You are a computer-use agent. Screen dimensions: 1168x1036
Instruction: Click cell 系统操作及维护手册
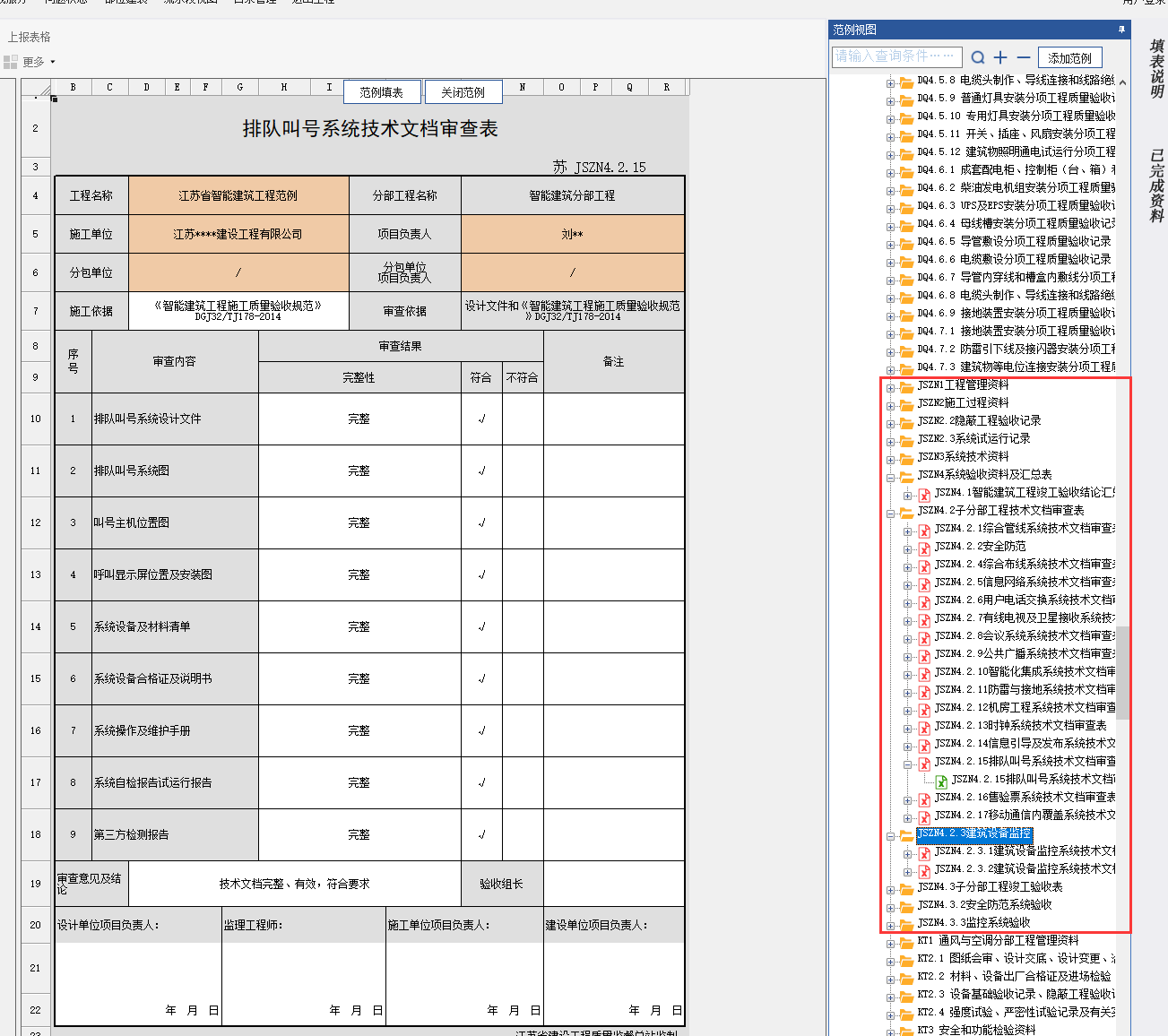[175, 730]
